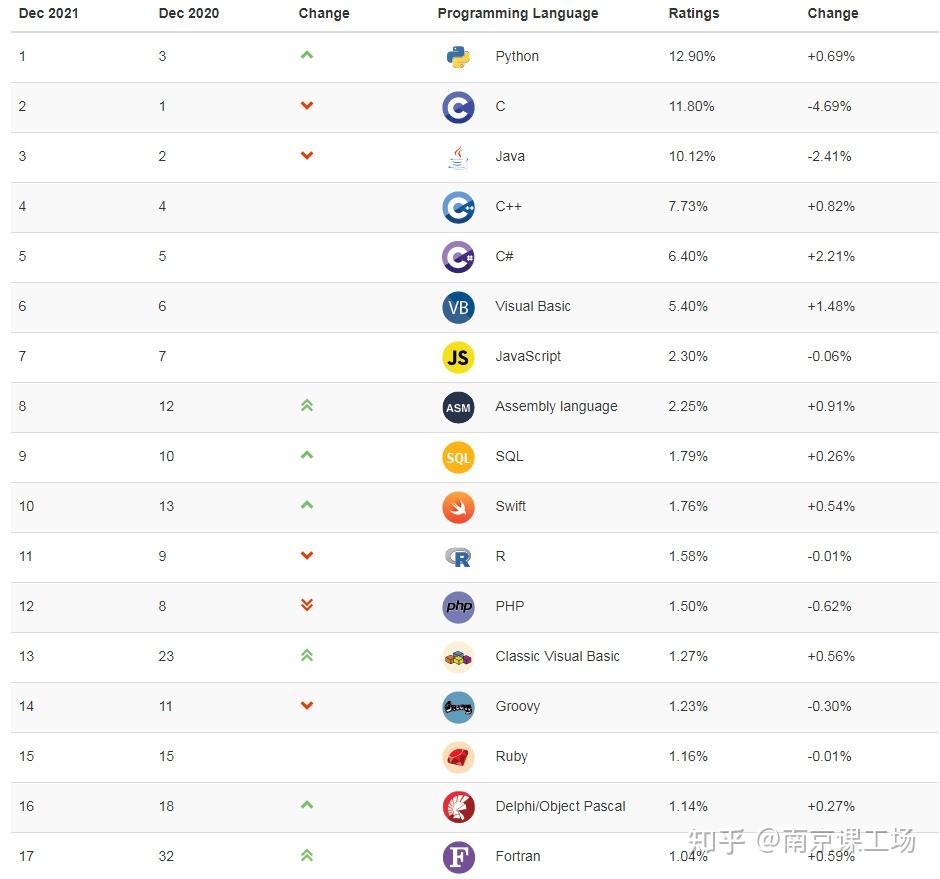Click the yellow JavaScript JS icon

click(459, 357)
